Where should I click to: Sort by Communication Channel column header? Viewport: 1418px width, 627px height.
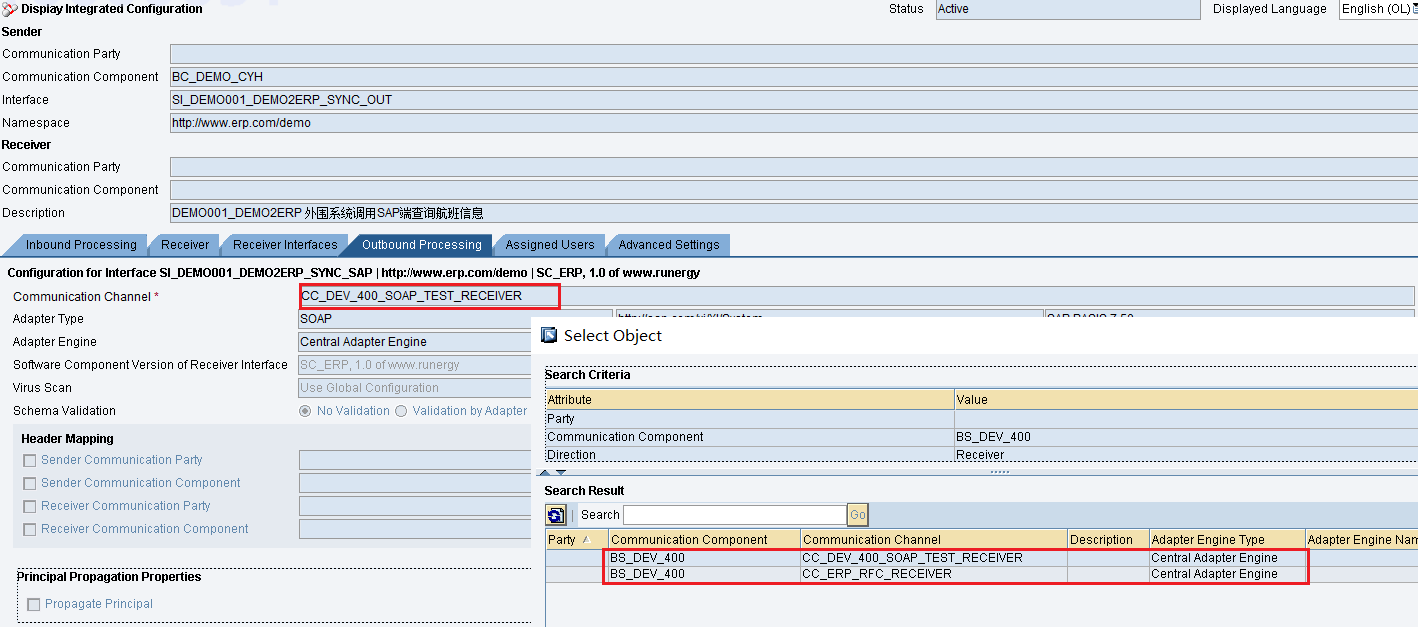[x=934, y=540]
